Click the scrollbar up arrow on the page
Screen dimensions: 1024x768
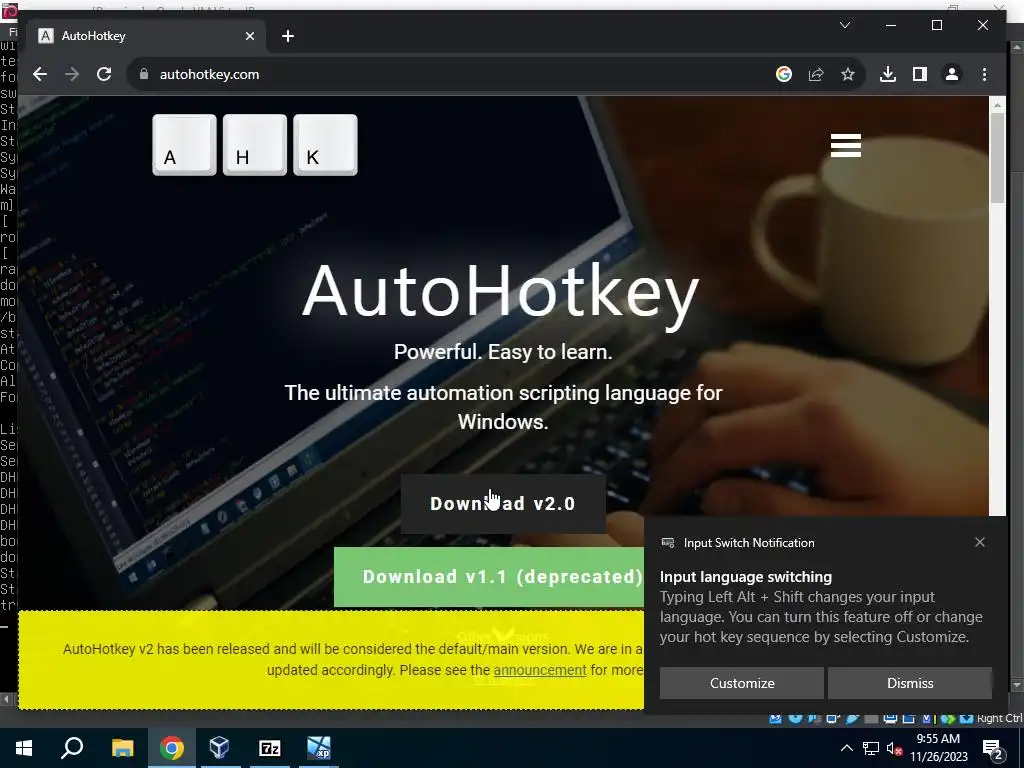click(x=997, y=104)
